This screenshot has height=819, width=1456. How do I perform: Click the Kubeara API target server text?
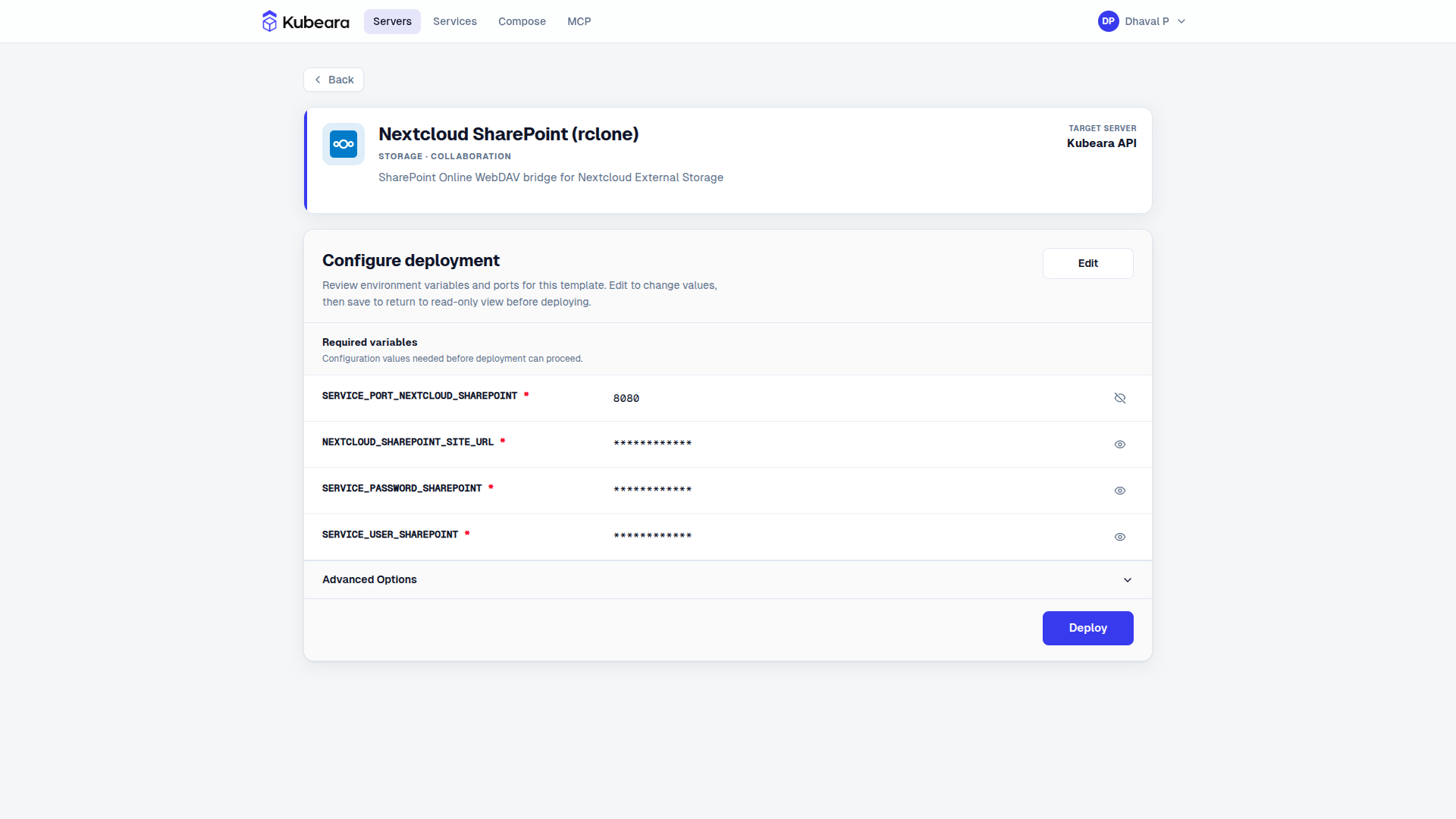pyautogui.click(x=1101, y=143)
